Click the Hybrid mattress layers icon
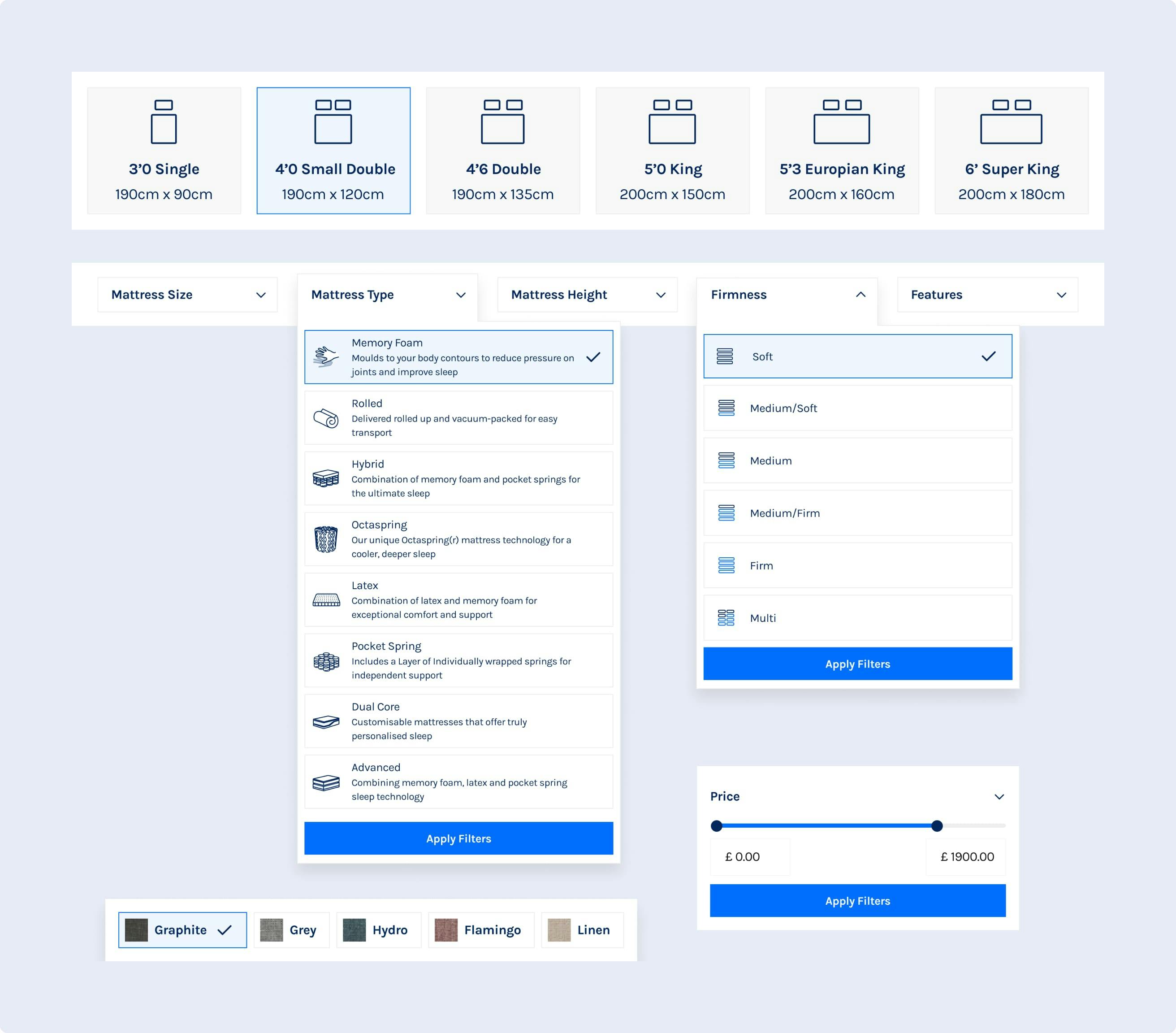 326,478
